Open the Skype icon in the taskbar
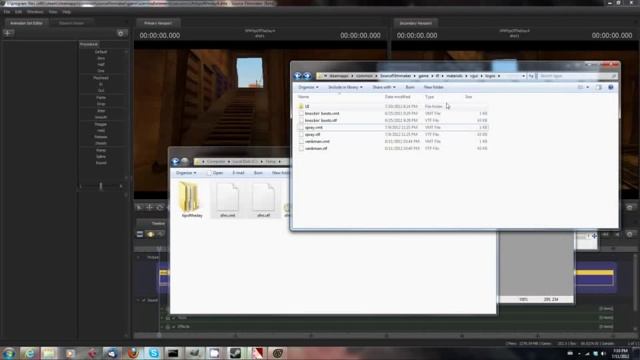 [x=154, y=353]
